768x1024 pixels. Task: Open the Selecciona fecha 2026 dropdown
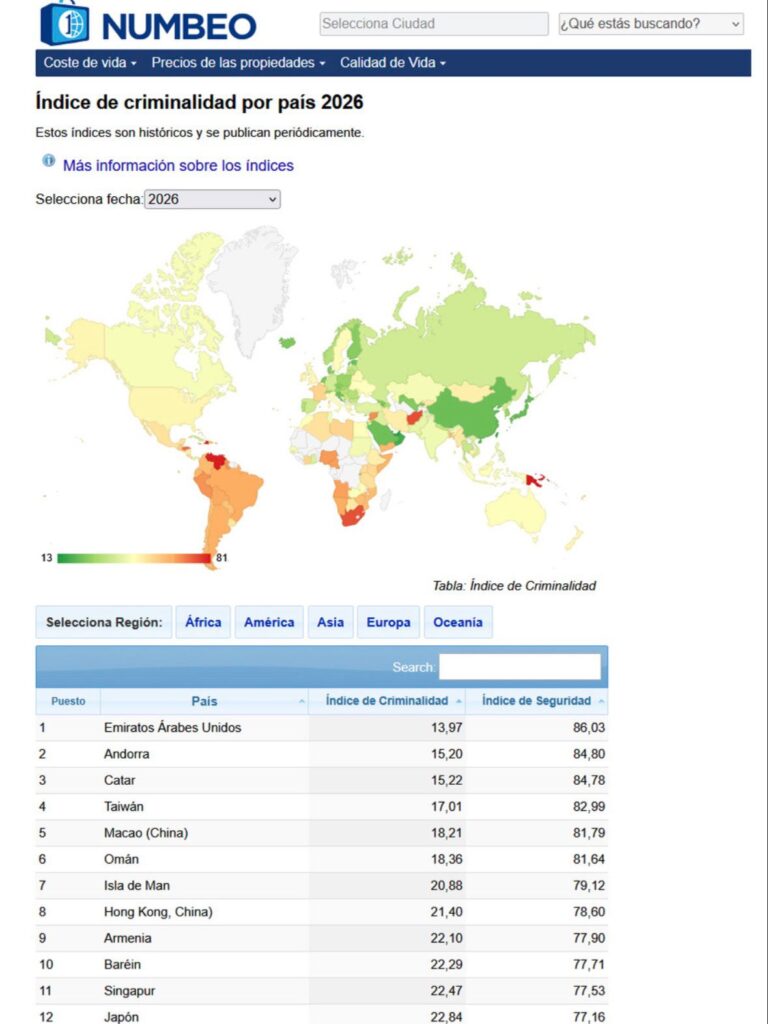tap(212, 199)
